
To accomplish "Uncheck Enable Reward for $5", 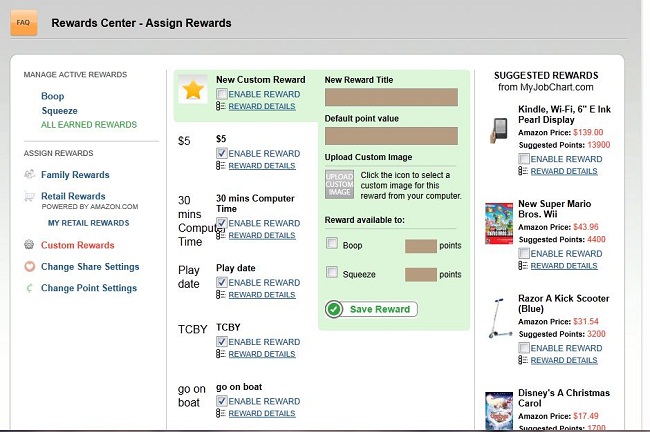I will [x=222, y=153].
